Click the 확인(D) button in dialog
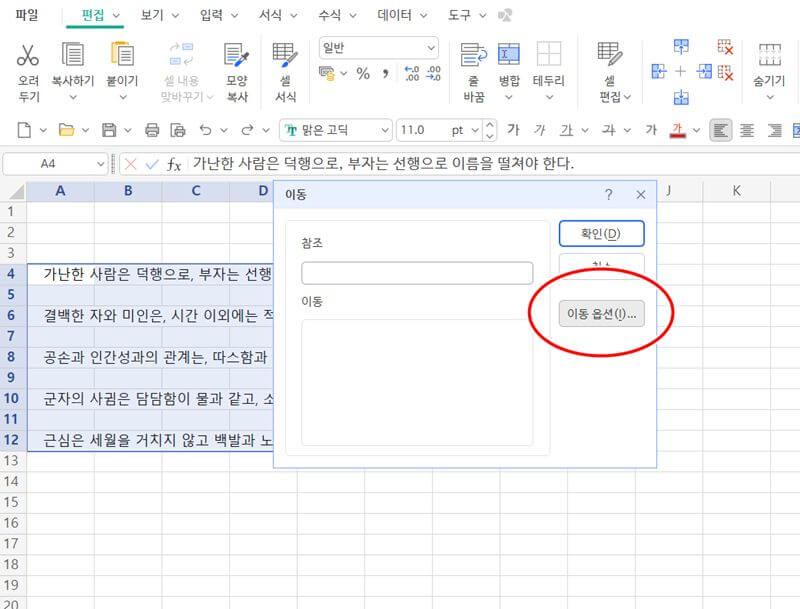The width and height of the screenshot is (800, 609). coord(602,234)
